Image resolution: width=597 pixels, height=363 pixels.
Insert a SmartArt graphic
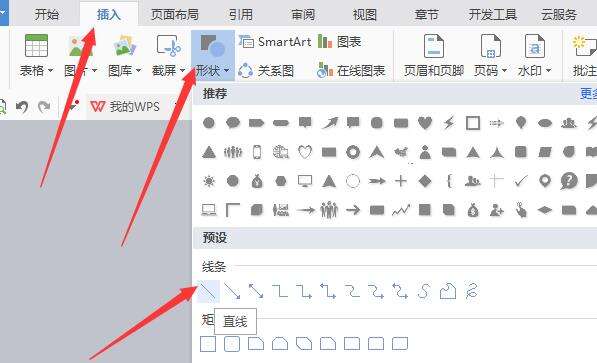coord(275,41)
